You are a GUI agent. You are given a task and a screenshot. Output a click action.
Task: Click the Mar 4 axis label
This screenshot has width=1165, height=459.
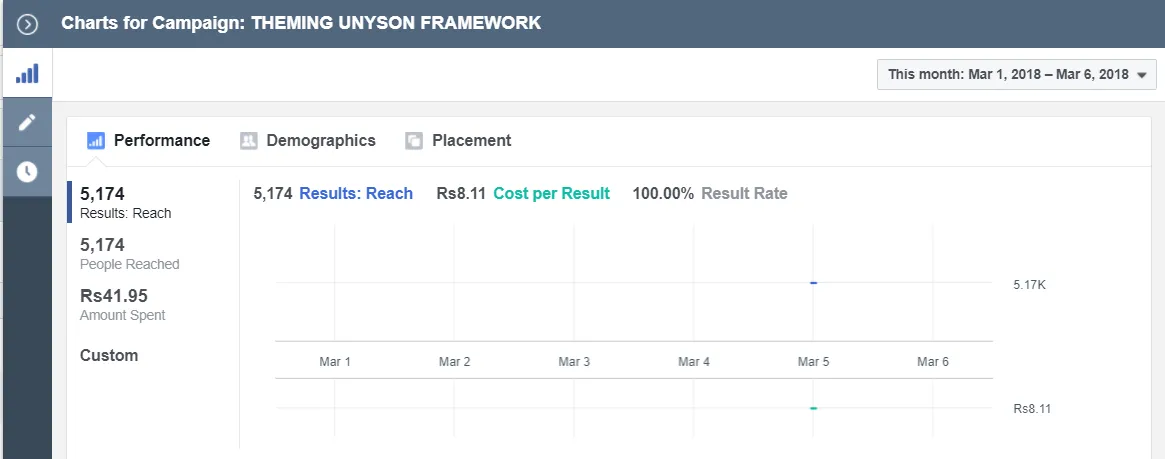(694, 362)
